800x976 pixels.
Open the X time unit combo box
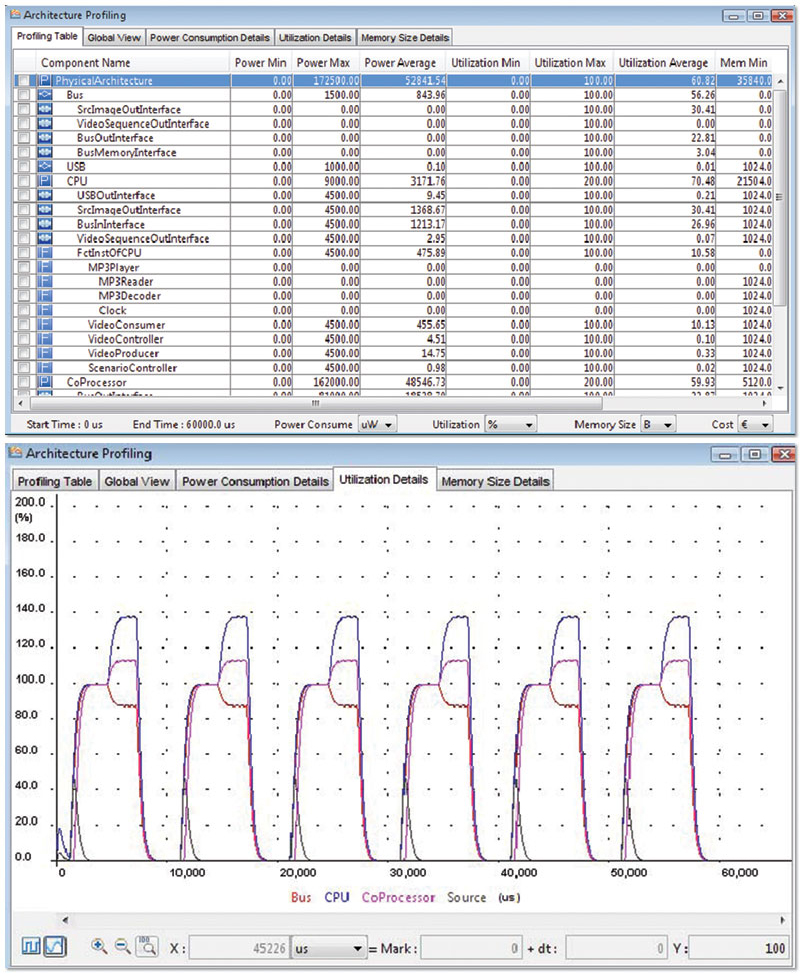pos(329,948)
